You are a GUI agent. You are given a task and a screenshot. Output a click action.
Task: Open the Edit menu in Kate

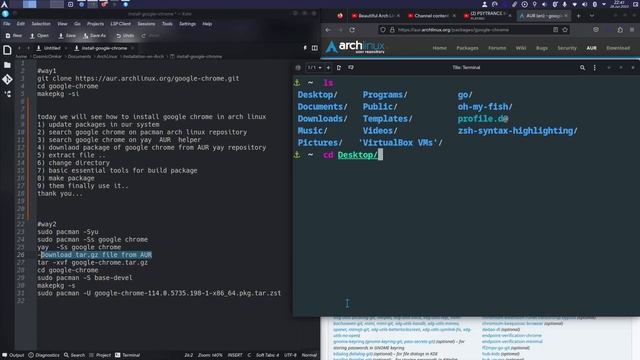point(21,24)
